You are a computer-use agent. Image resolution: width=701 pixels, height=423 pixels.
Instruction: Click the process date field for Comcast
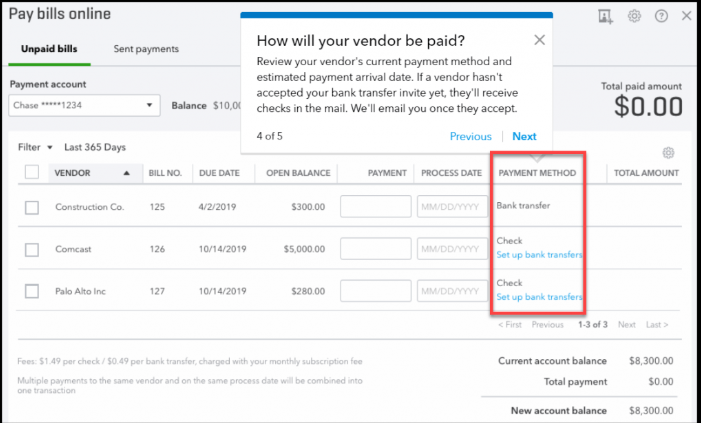tap(452, 249)
